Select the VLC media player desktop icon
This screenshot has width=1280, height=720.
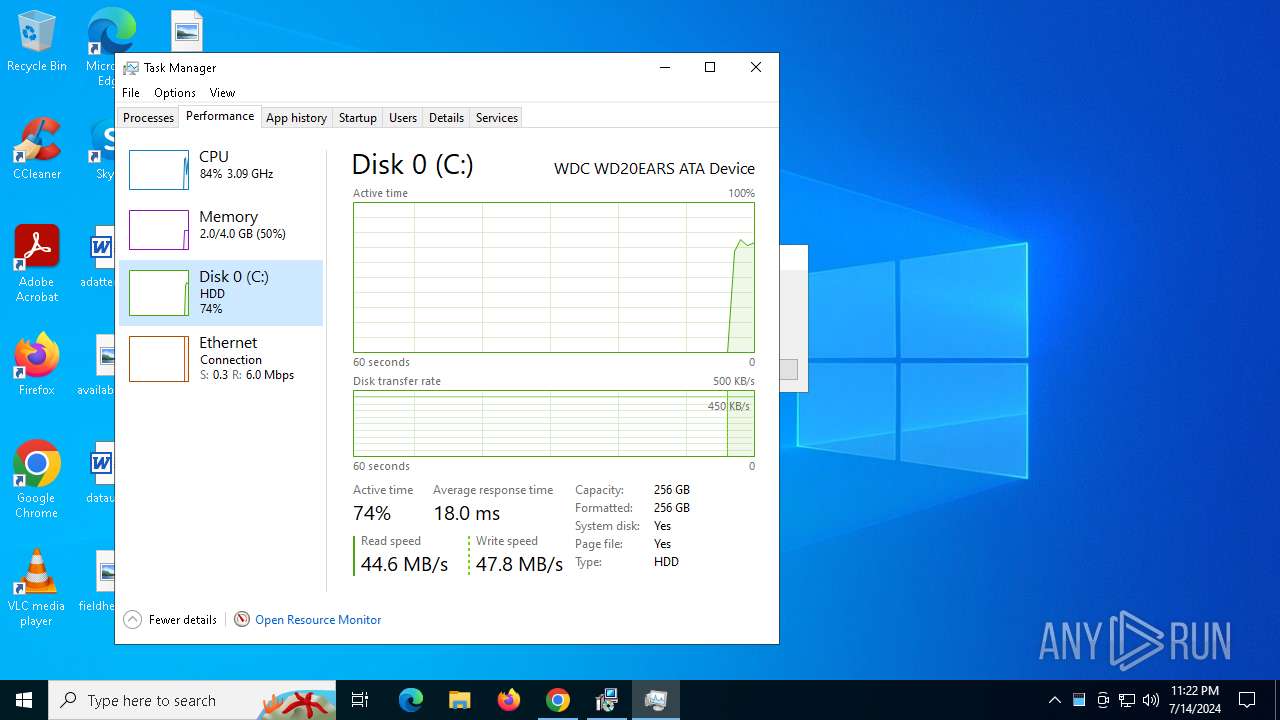pyautogui.click(x=37, y=587)
